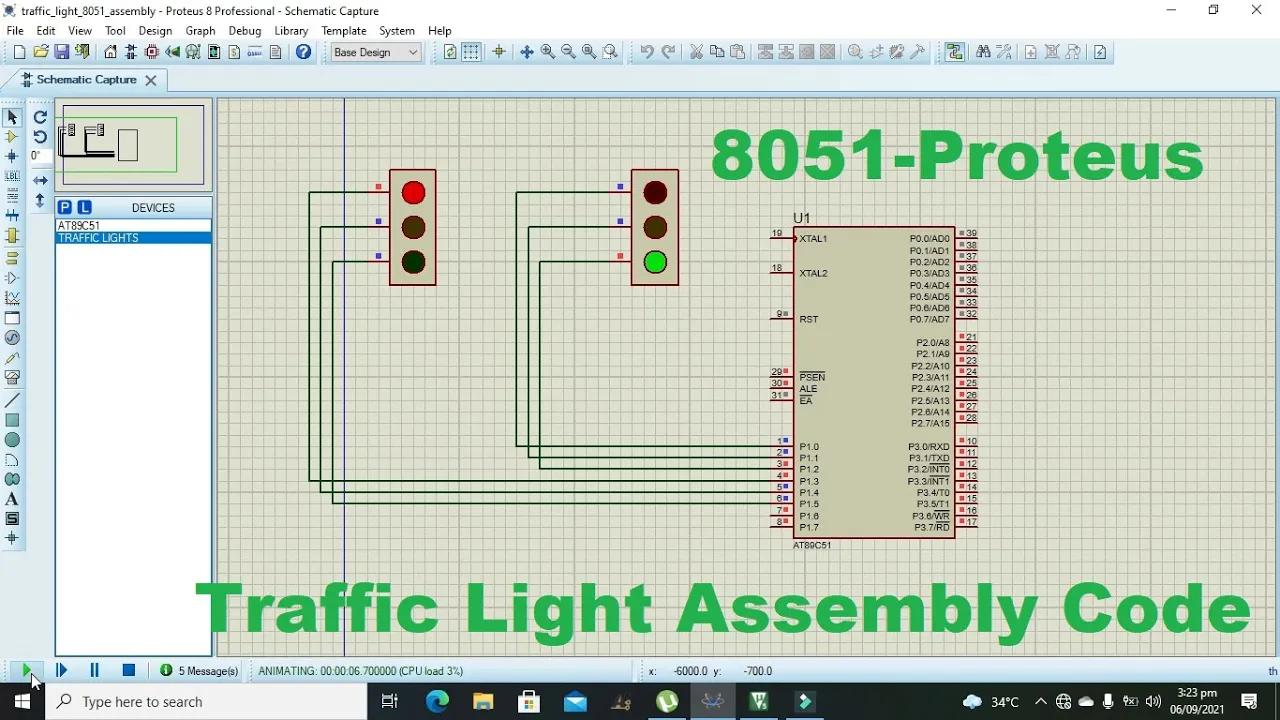
Task: Click the Redraw/refresh display icon
Action: click(450, 52)
